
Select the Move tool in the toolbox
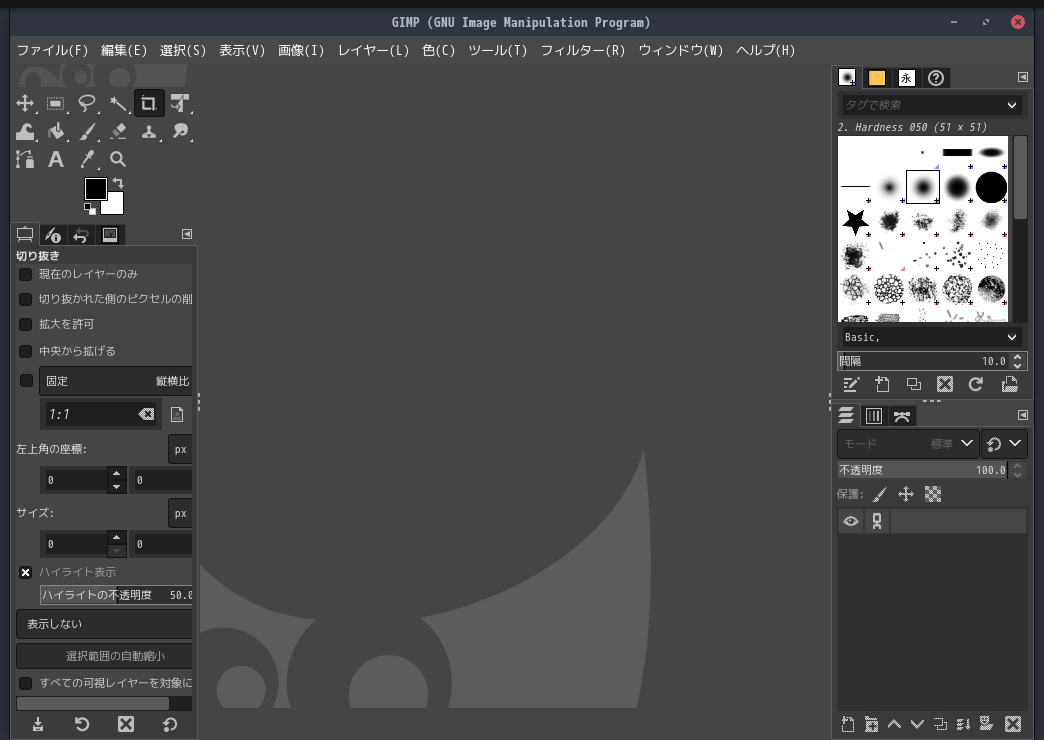[25, 103]
